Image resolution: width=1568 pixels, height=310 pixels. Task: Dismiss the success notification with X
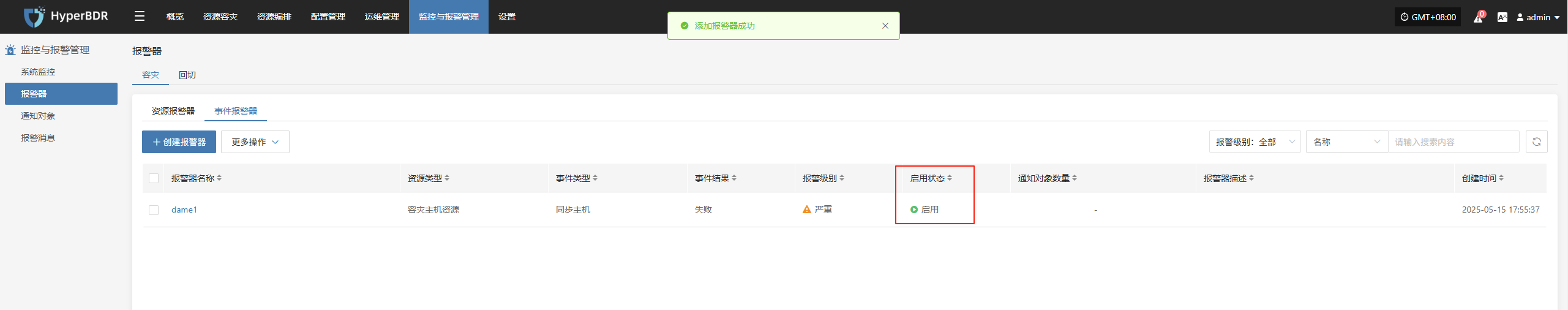pyautogui.click(x=885, y=26)
